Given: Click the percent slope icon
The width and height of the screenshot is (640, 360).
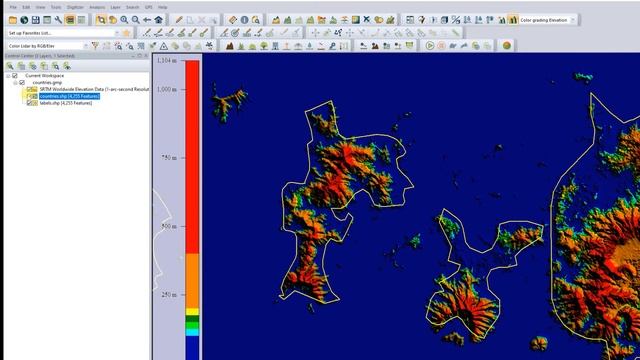Looking at the screenshot, I should pos(456,20).
